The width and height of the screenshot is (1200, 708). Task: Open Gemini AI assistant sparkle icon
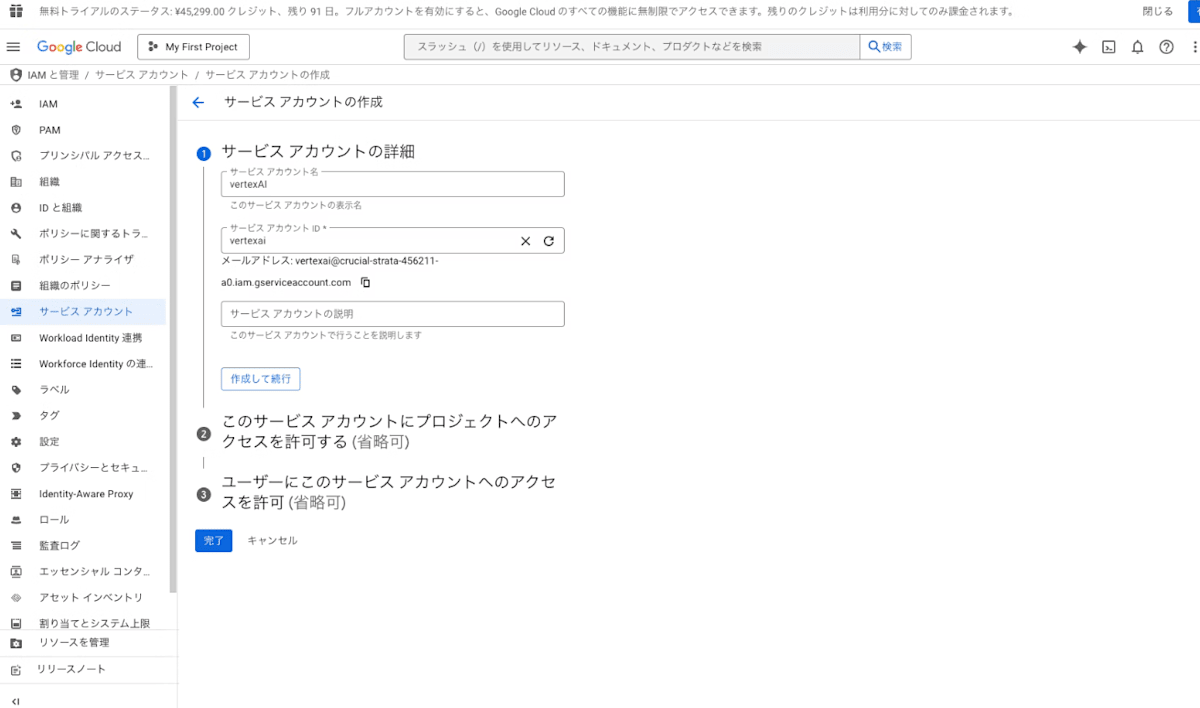click(x=1079, y=47)
